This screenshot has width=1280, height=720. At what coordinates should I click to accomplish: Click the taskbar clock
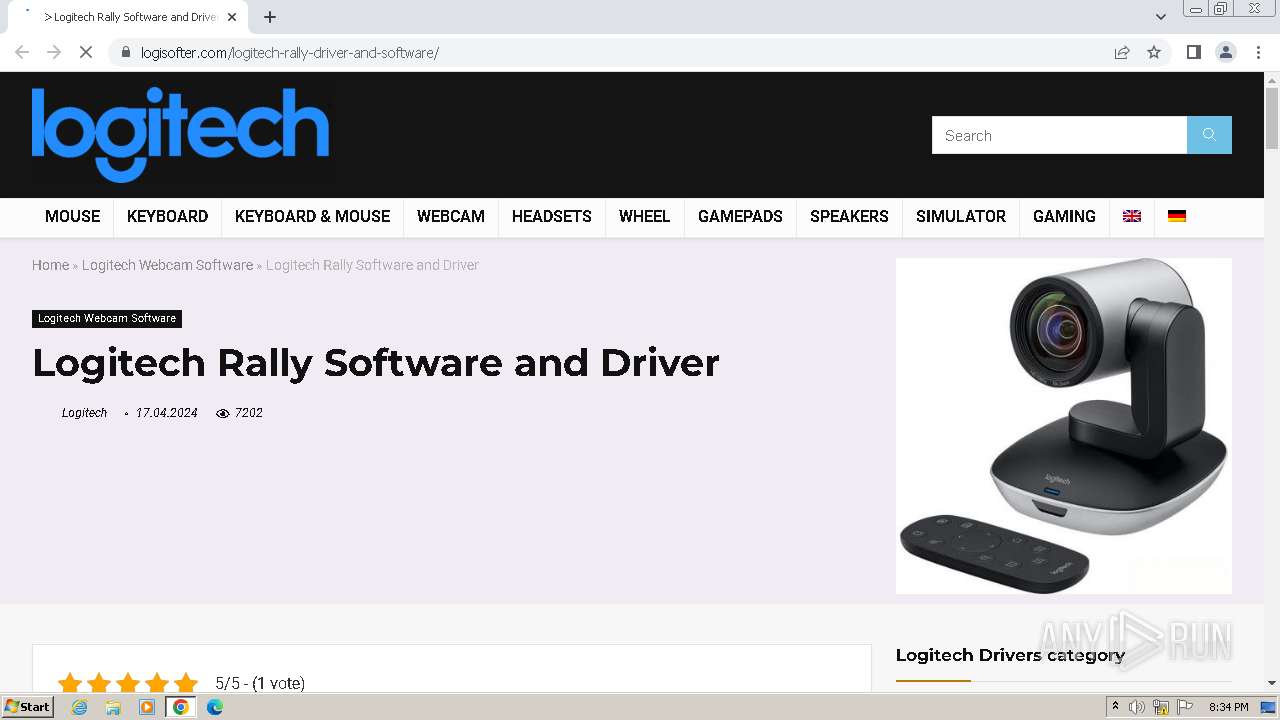[1228, 707]
